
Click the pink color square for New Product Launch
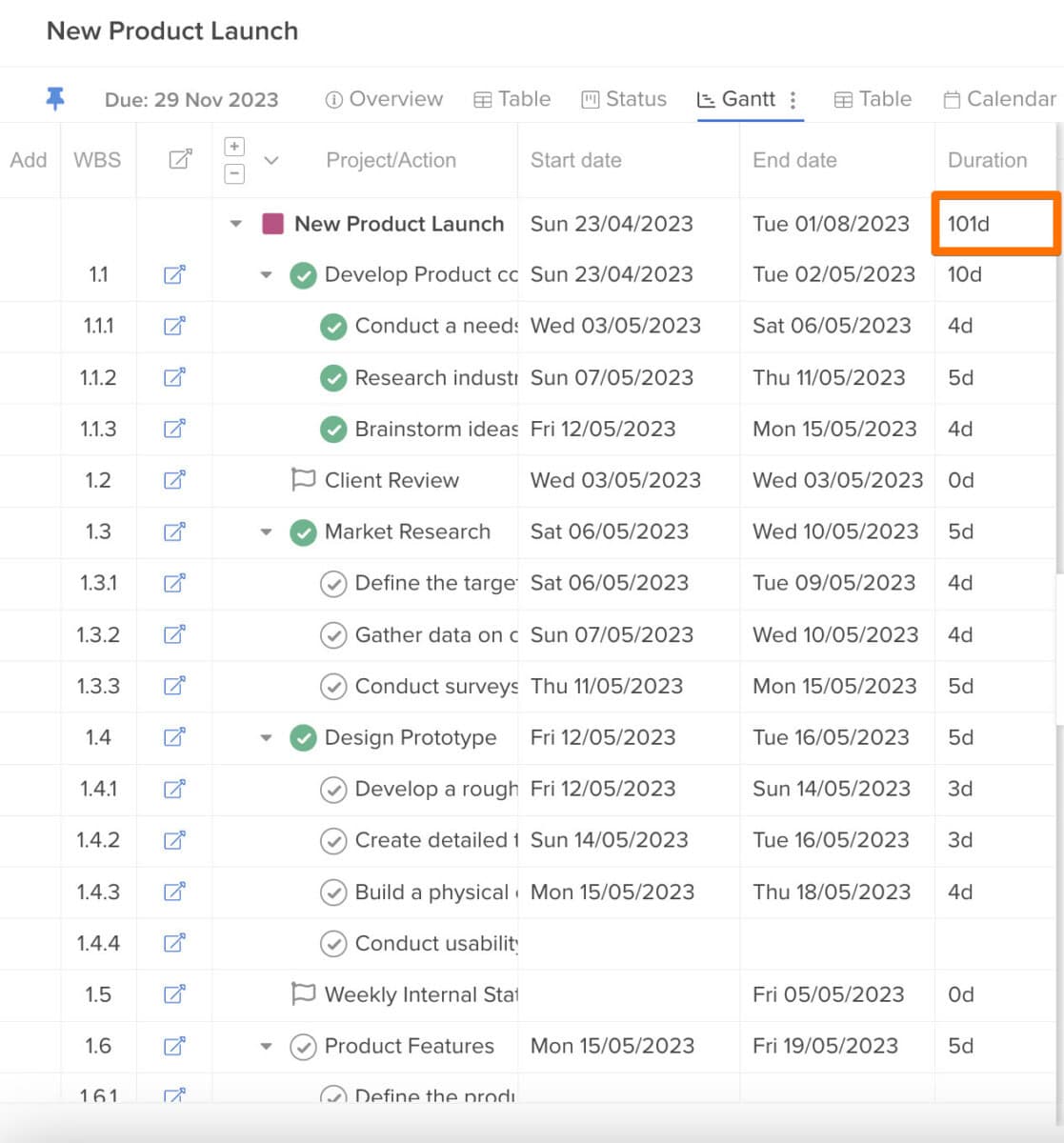coord(272,224)
